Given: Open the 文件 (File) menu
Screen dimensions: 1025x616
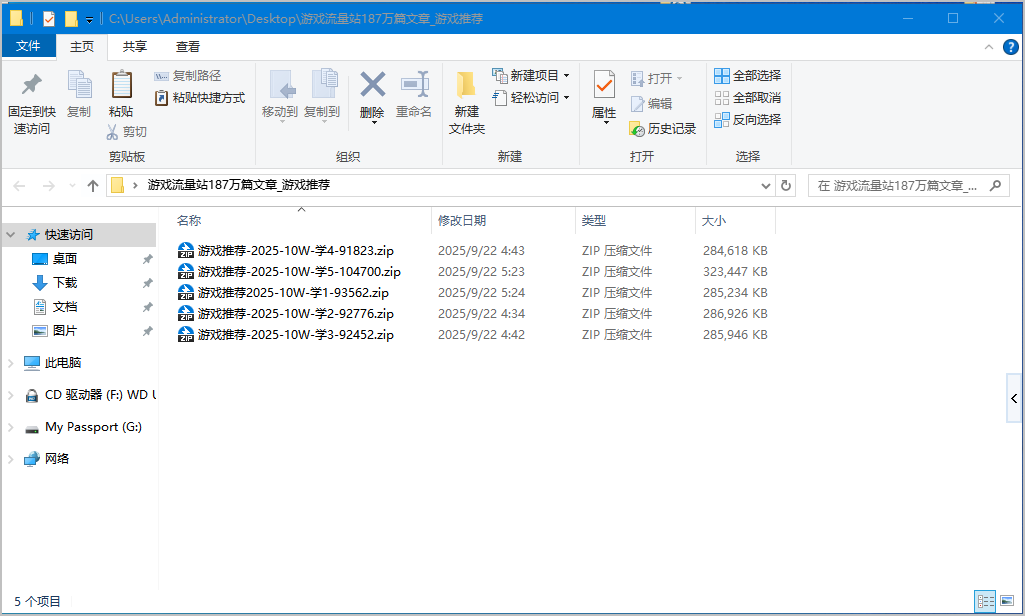Looking at the screenshot, I should point(28,45).
